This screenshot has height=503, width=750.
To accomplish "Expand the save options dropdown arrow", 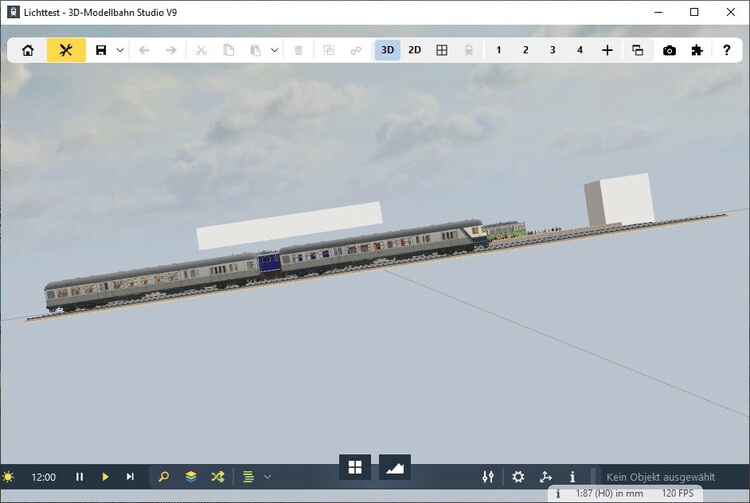I will coord(121,50).
